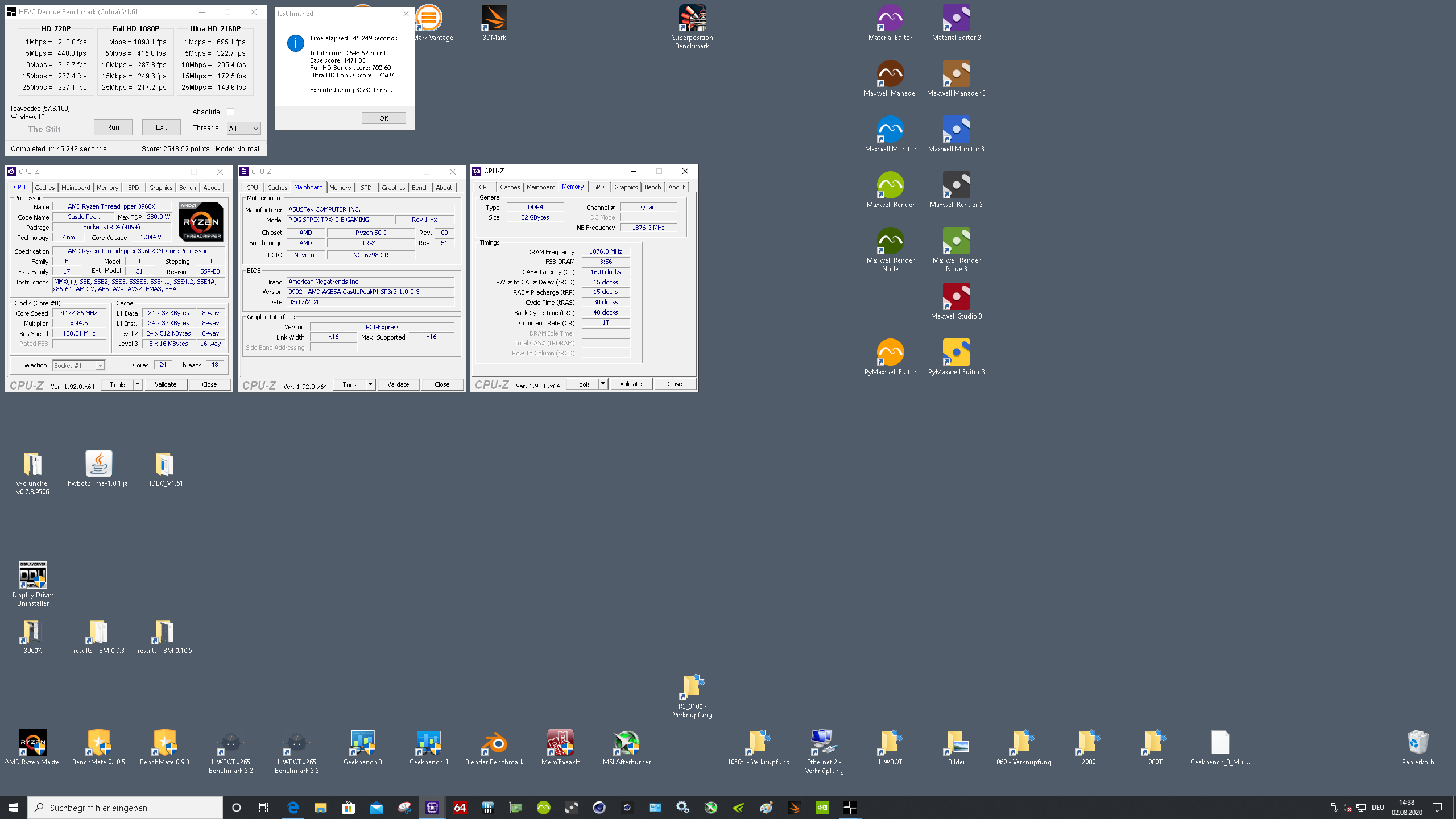Open the Threads dropdown set to All
This screenshot has height=819, width=1456.
point(243,128)
